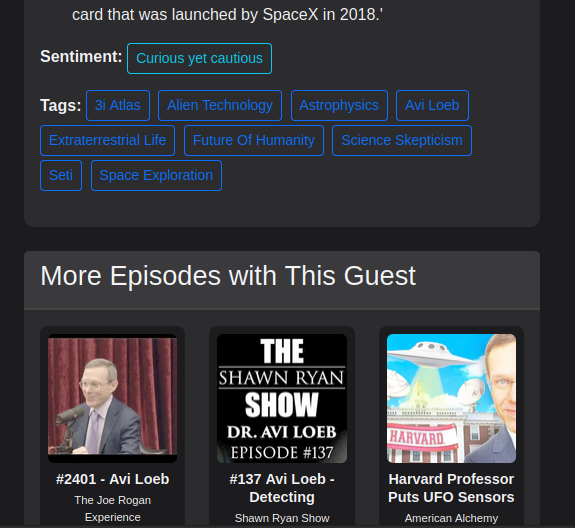
Task: Click the Future Of Humanity tag
Action: (x=254, y=140)
